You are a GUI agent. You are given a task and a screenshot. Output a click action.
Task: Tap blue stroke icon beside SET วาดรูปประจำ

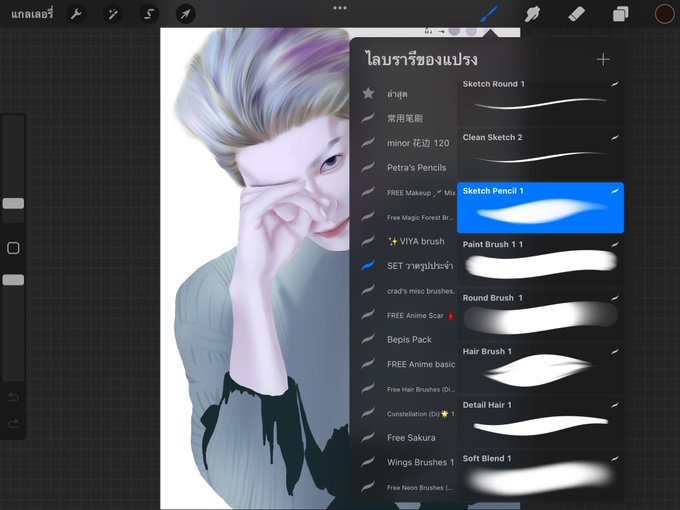tap(368, 265)
